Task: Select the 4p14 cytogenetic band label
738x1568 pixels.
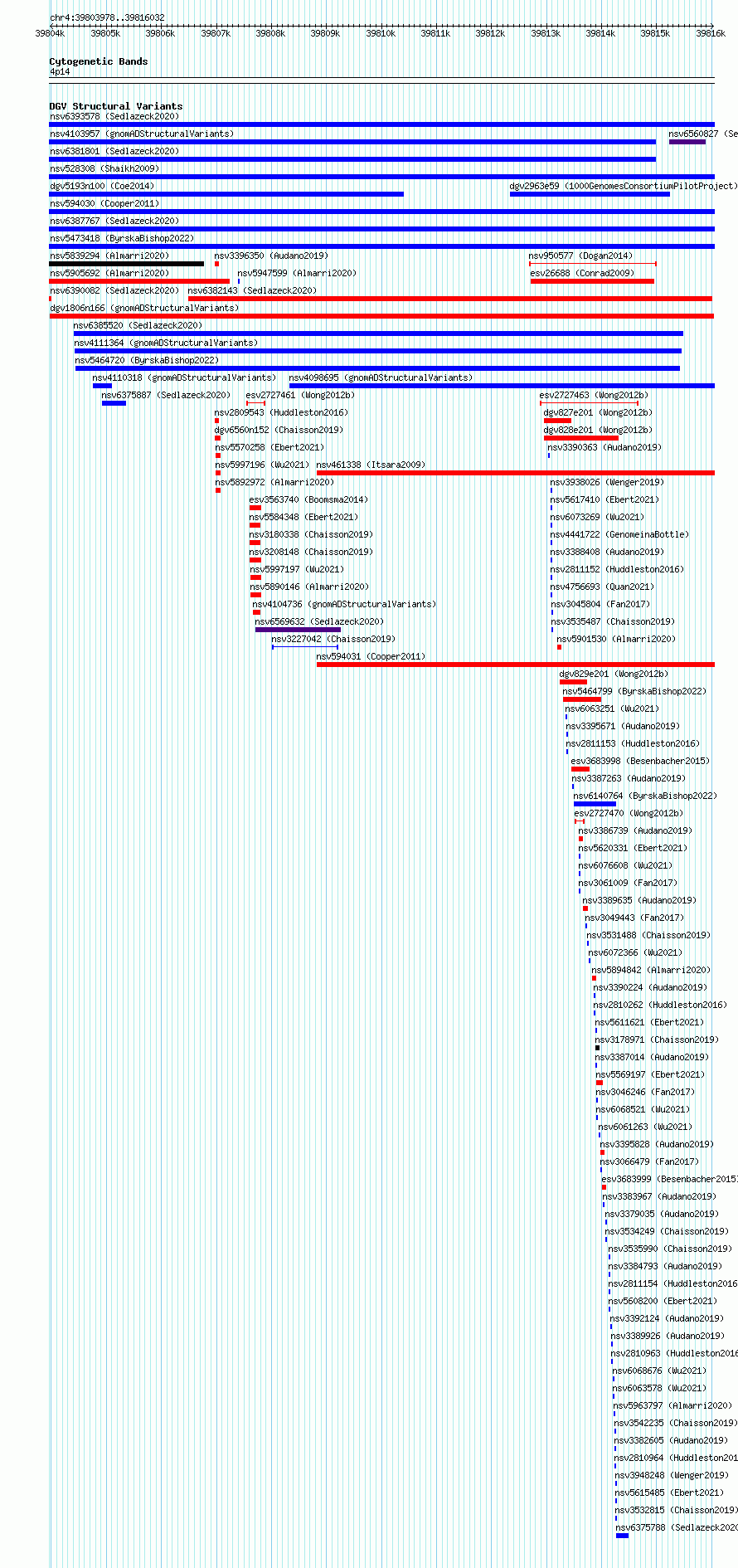Action: pyautogui.click(x=60, y=72)
